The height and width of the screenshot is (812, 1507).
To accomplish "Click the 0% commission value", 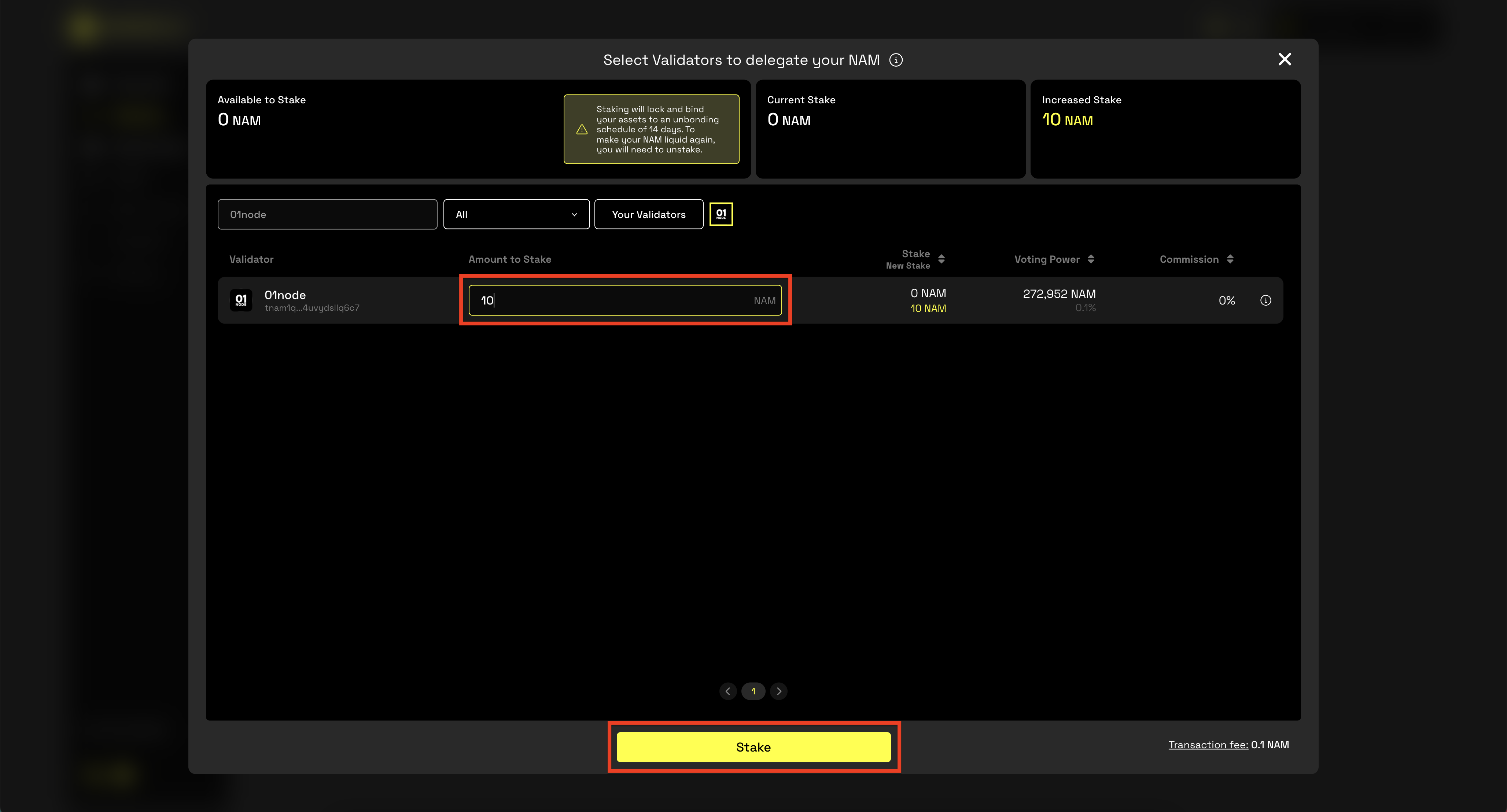I will coord(1227,300).
